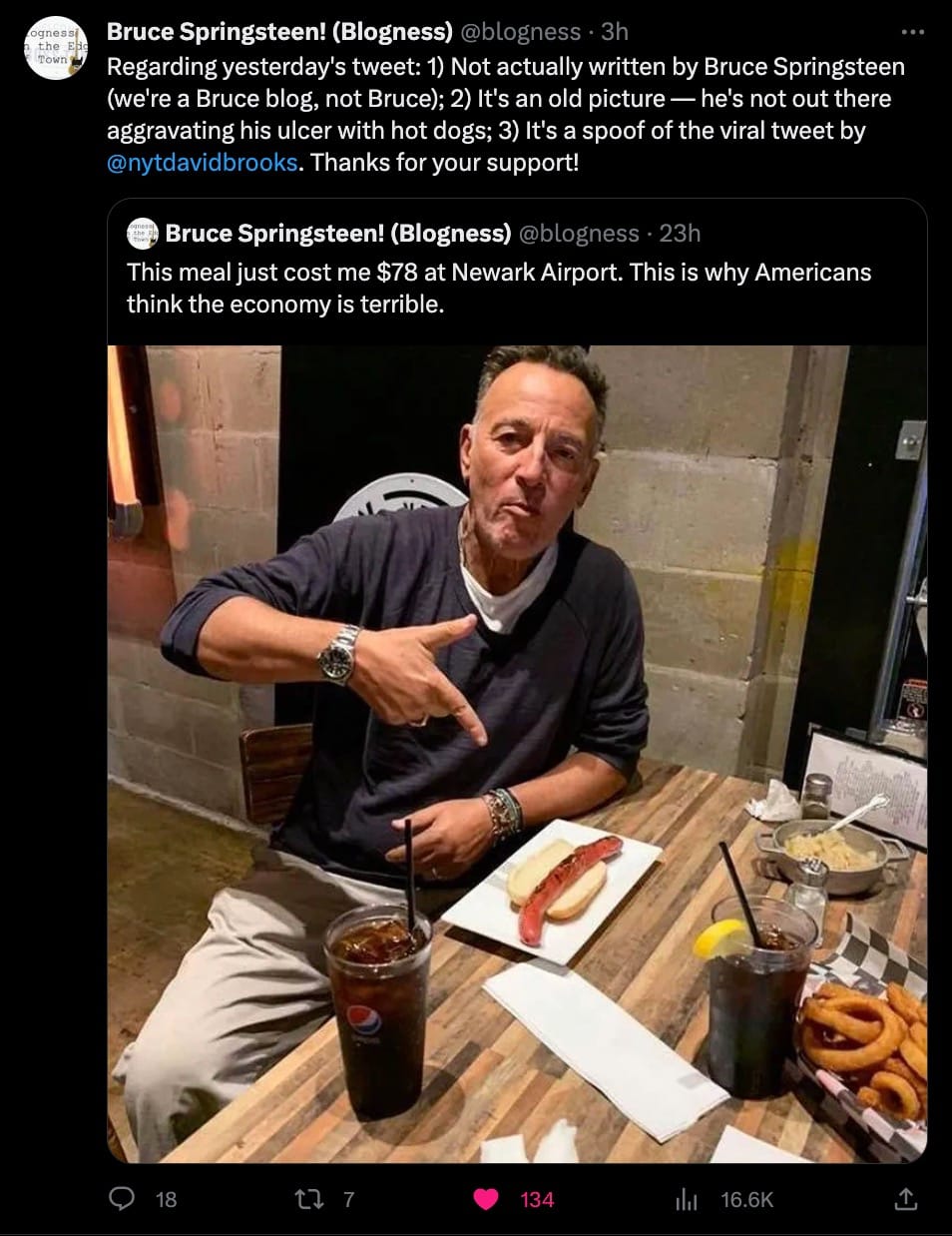This screenshot has width=952, height=1236.
Task: Open the three-dot more options menu
Action: tap(912, 32)
